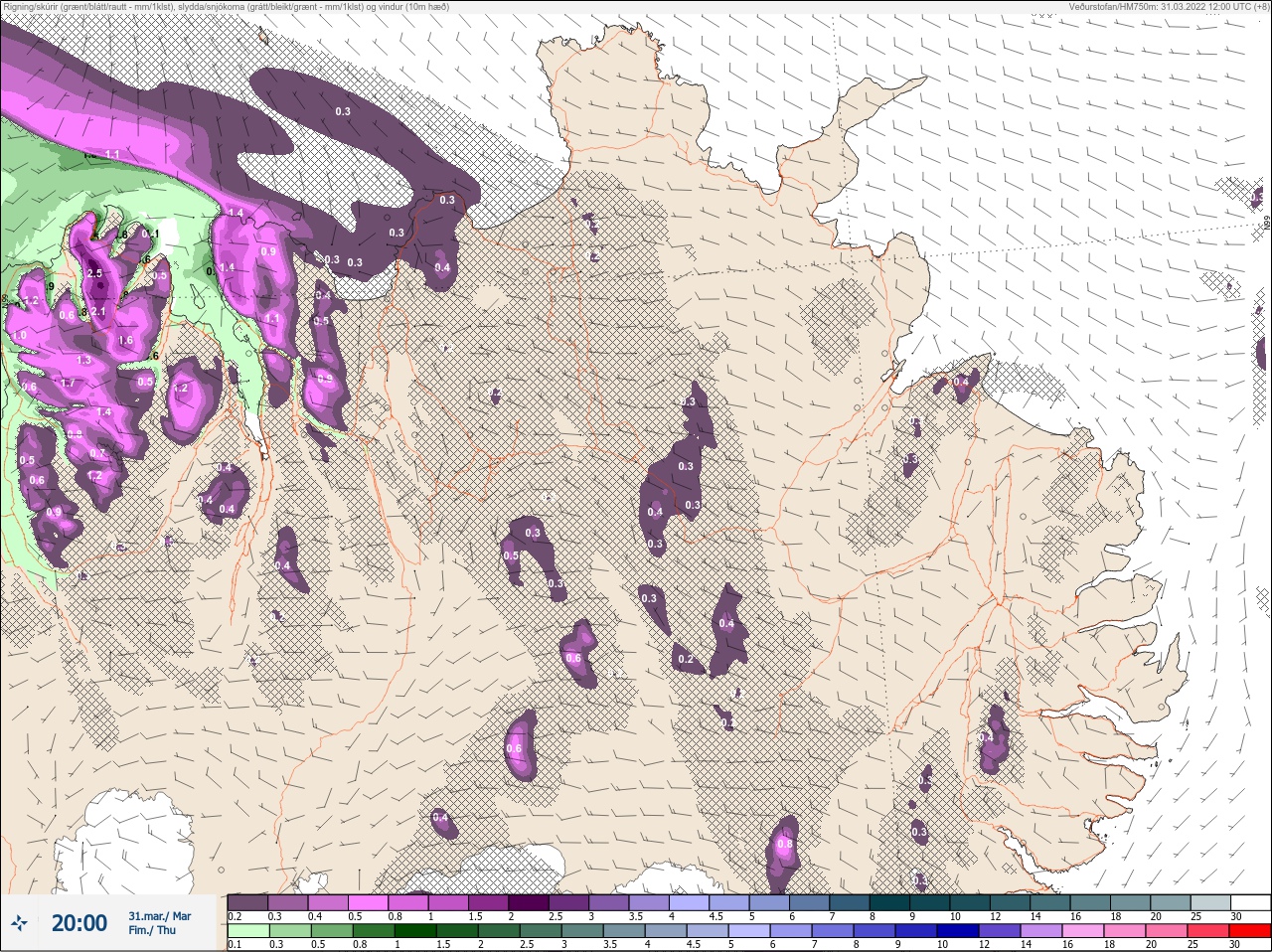The height and width of the screenshot is (952, 1272).
Task: Pick the dark teal top-row swatch between 9 and 10
Action: pyautogui.click(x=932, y=902)
